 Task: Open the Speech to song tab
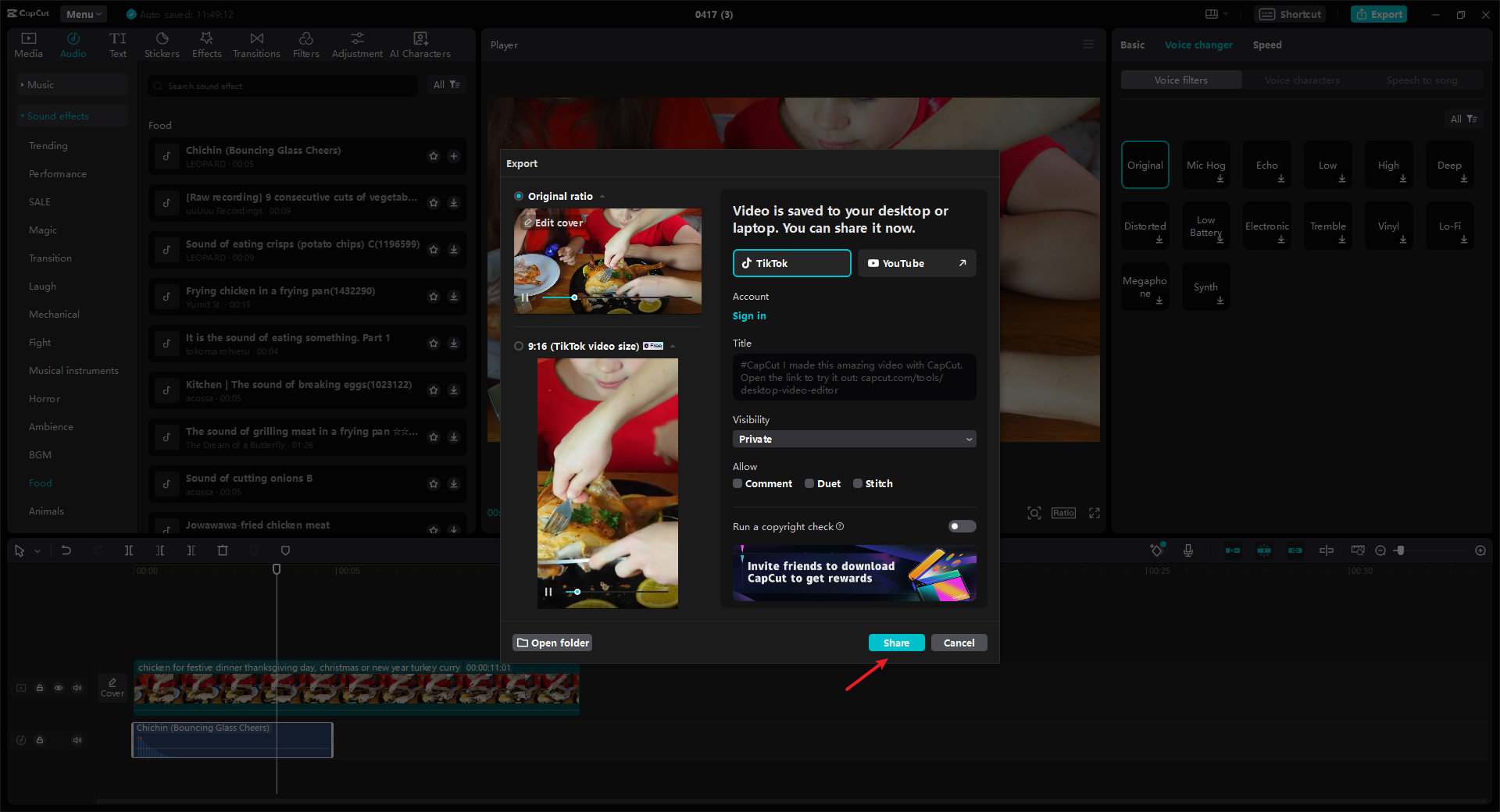[x=1422, y=80]
